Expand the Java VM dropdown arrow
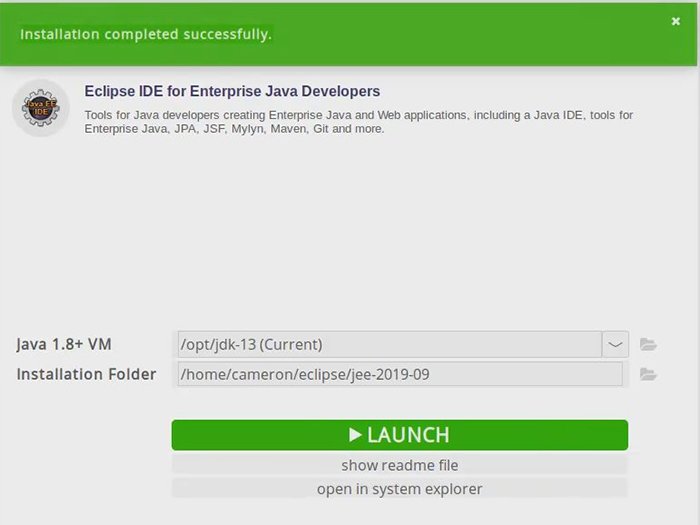The height and width of the screenshot is (525, 700). (615, 345)
